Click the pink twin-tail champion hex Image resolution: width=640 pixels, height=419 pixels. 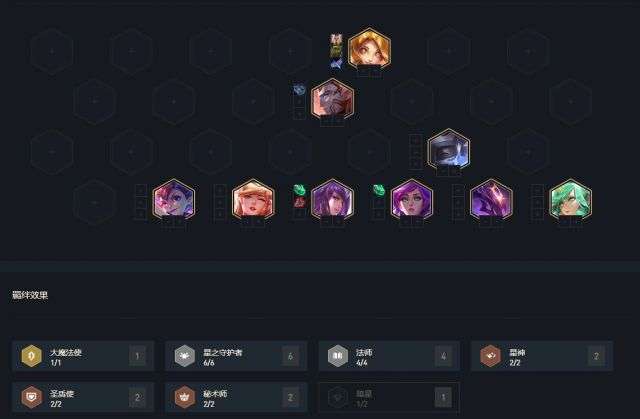click(173, 200)
